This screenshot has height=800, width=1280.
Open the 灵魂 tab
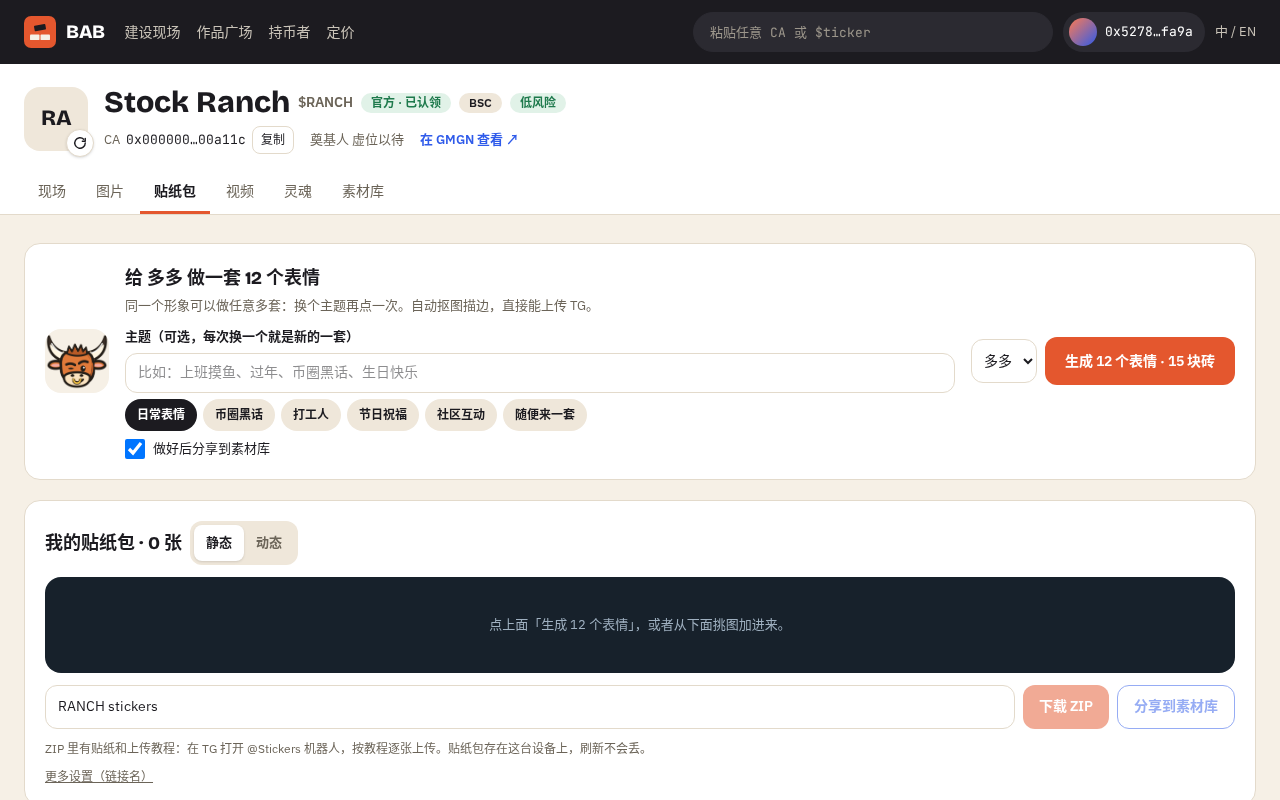coord(298,192)
